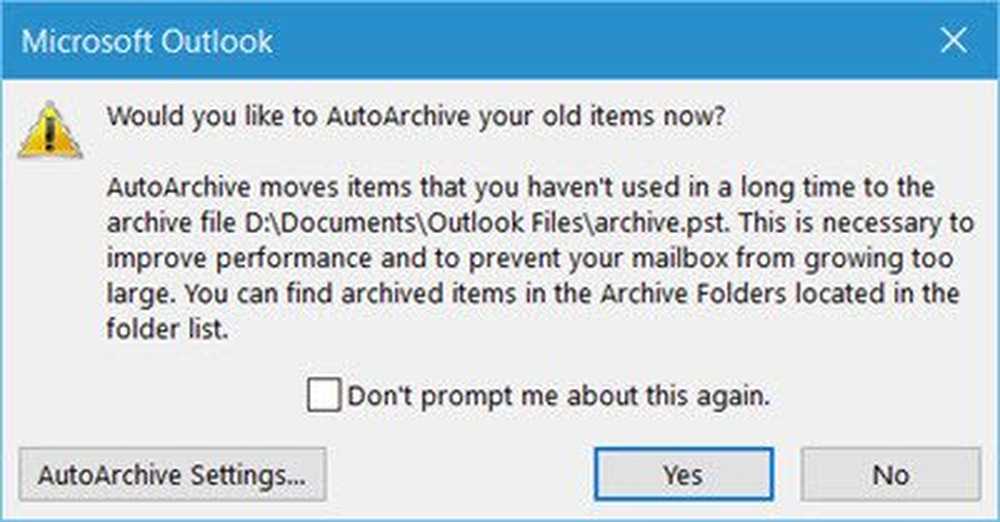Click empty title bar space beside the title
This screenshot has width=1000, height=522.
600,42
